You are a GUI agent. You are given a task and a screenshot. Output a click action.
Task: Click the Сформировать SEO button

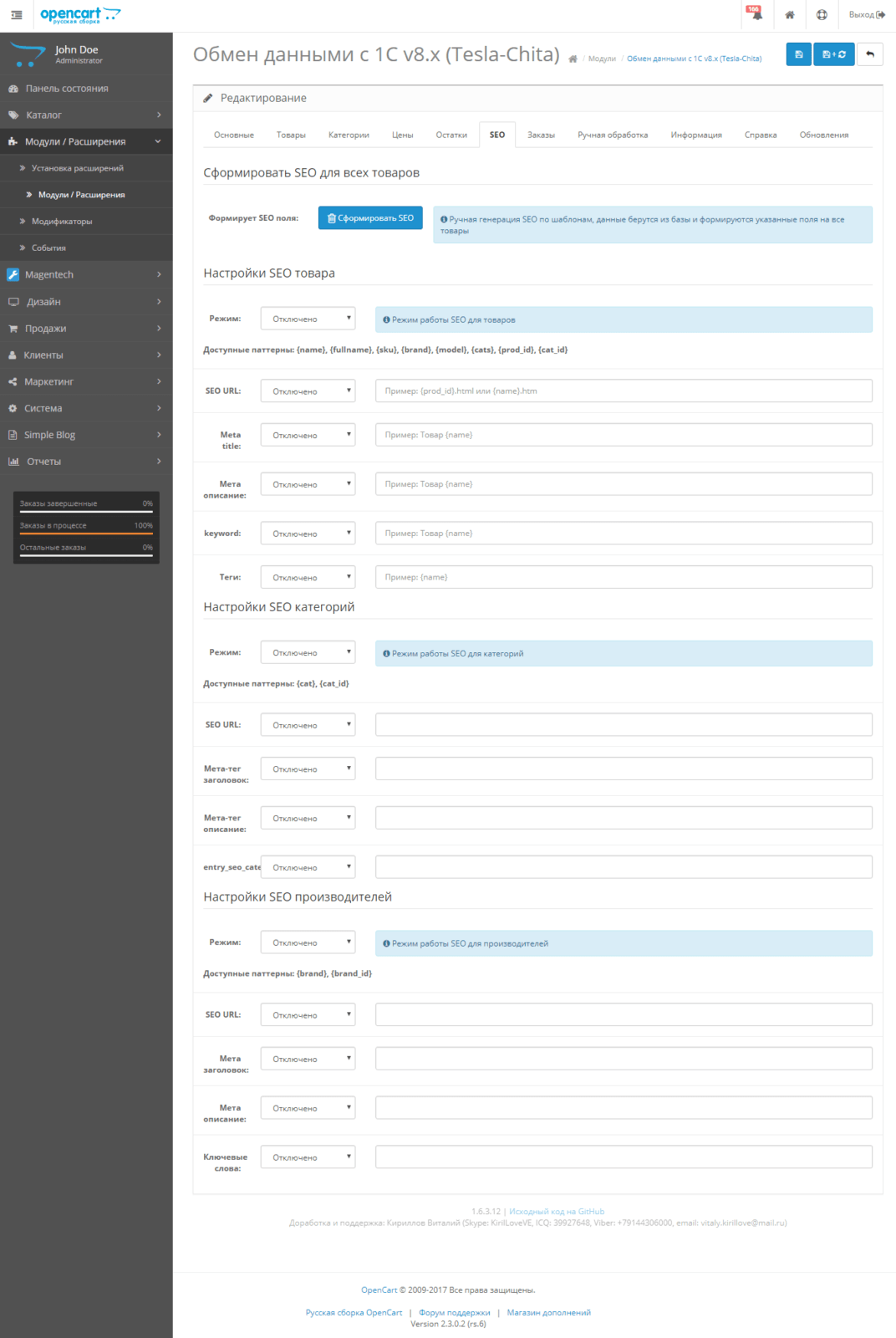(370, 217)
